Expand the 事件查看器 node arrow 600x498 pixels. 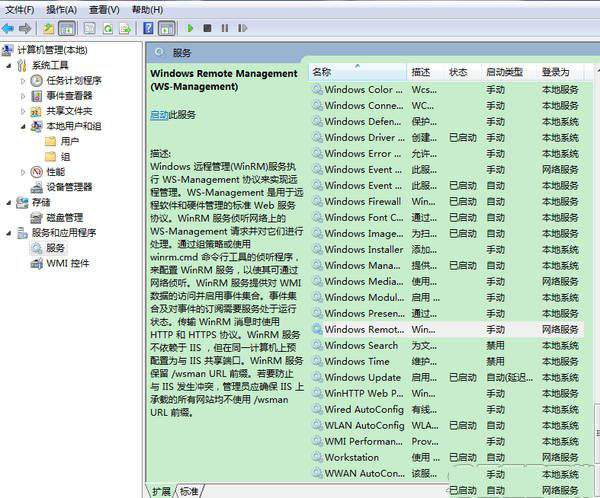click(23, 96)
